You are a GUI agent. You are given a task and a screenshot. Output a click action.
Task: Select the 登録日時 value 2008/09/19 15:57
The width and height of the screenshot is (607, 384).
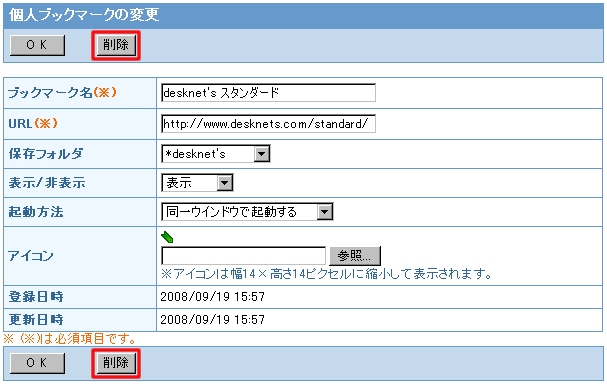click(x=213, y=297)
